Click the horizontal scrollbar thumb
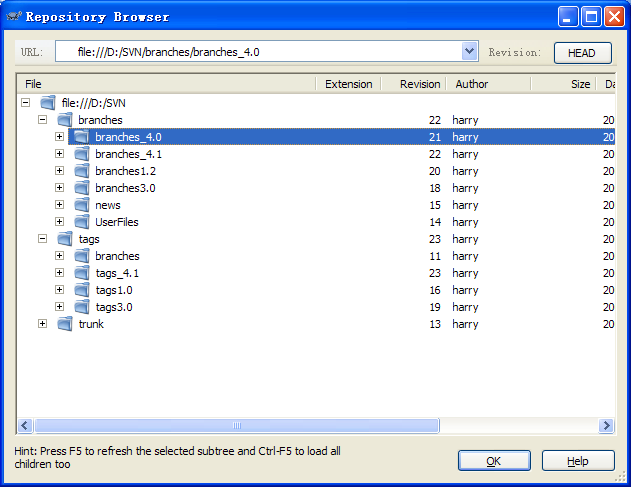This screenshot has height=487, width=631. coord(237,425)
